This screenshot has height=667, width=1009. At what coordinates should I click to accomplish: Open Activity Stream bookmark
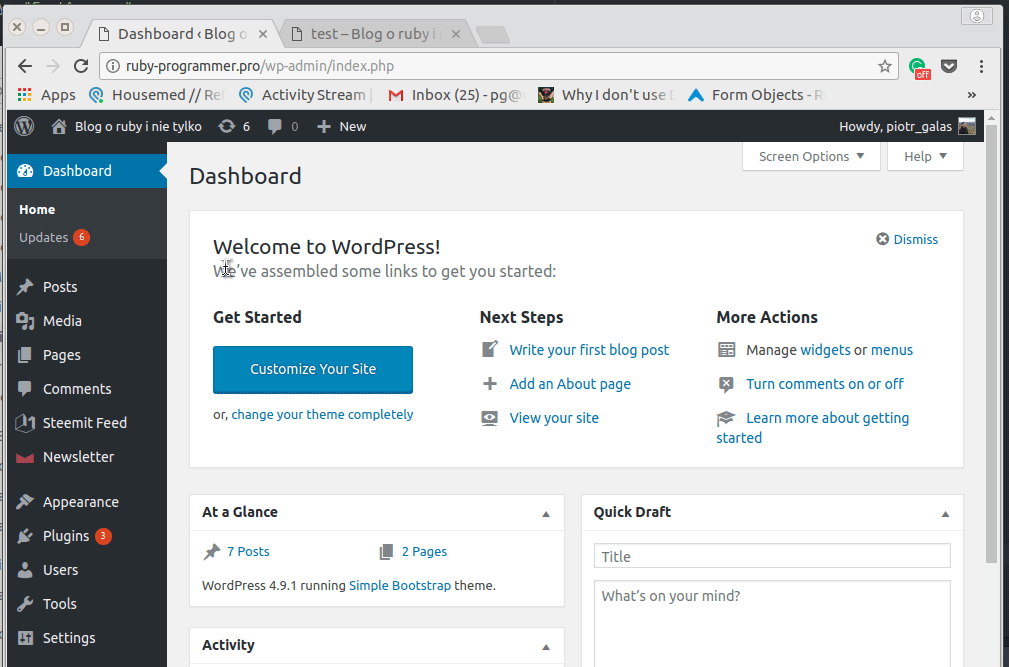coord(305,95)
